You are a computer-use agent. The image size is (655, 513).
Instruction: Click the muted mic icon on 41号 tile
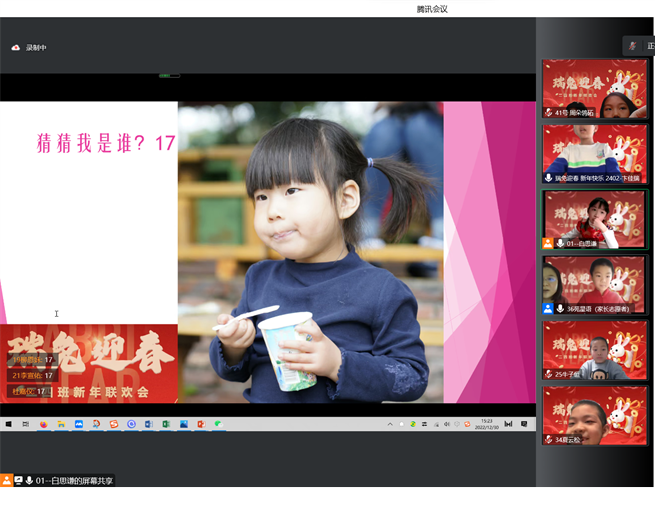[x=548, y=112]
